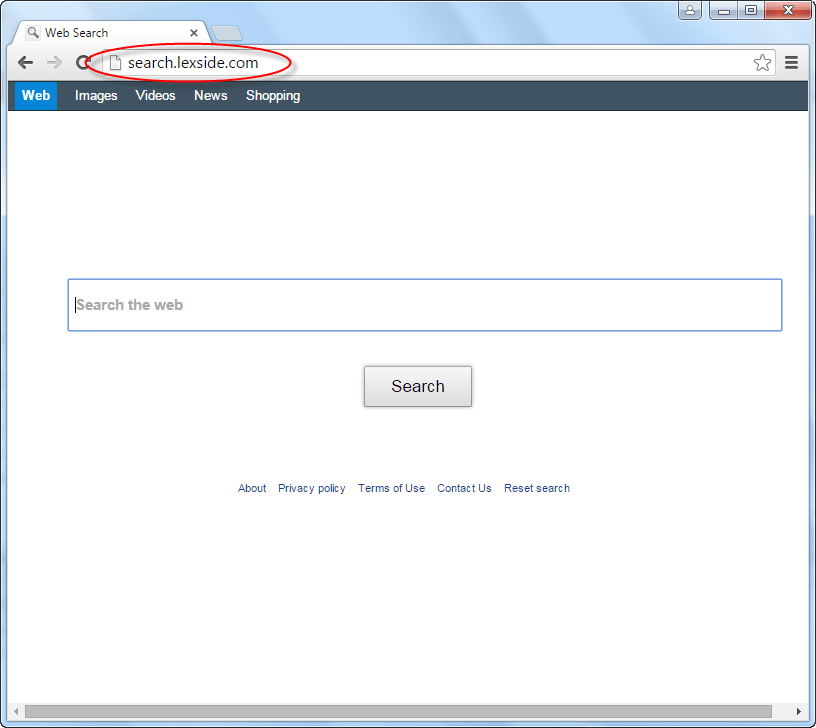Switch to Videos search category
The image size is (816, 728).
[155, 96]
